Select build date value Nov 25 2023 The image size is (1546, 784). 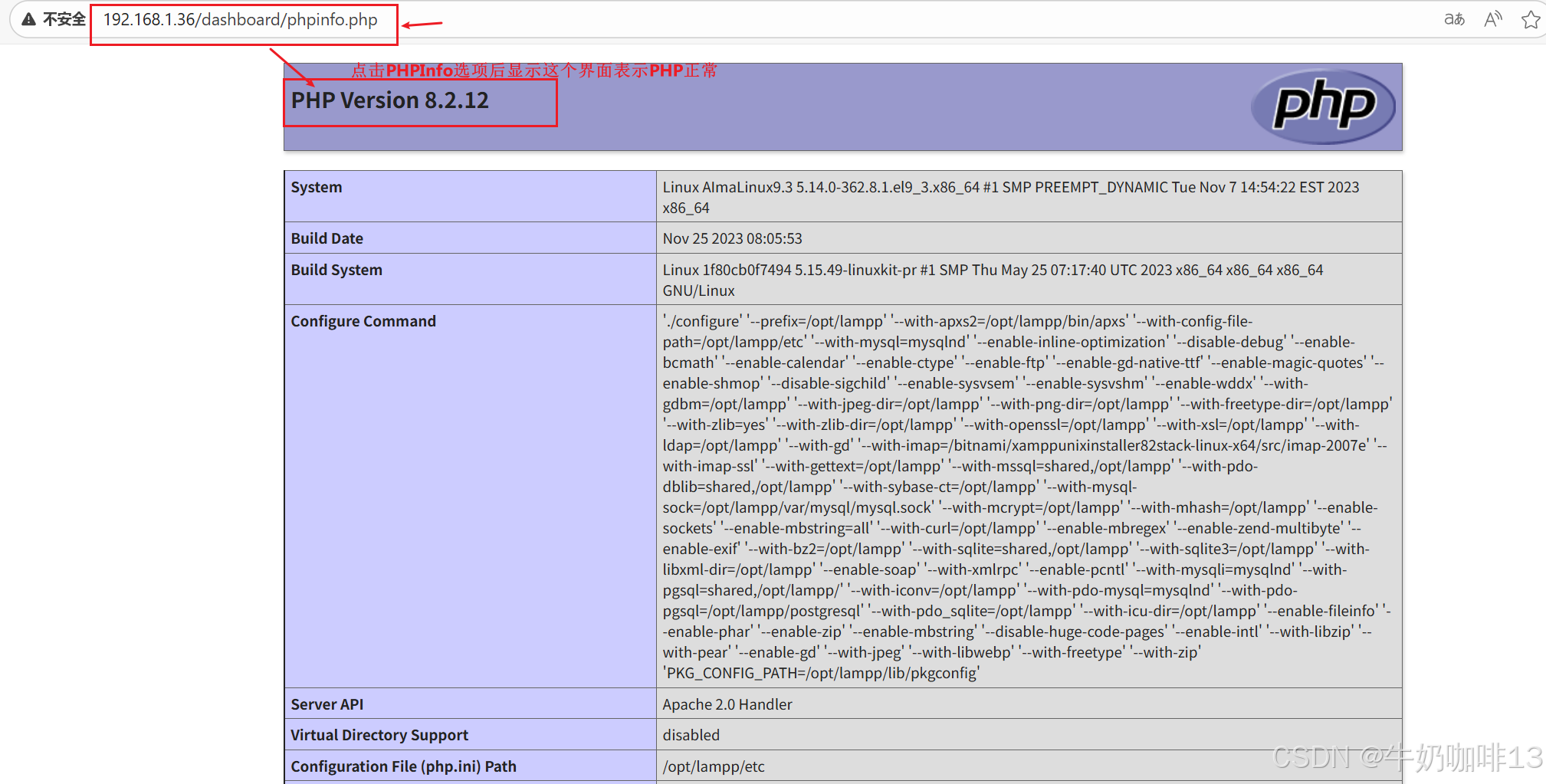click(732, 238)
